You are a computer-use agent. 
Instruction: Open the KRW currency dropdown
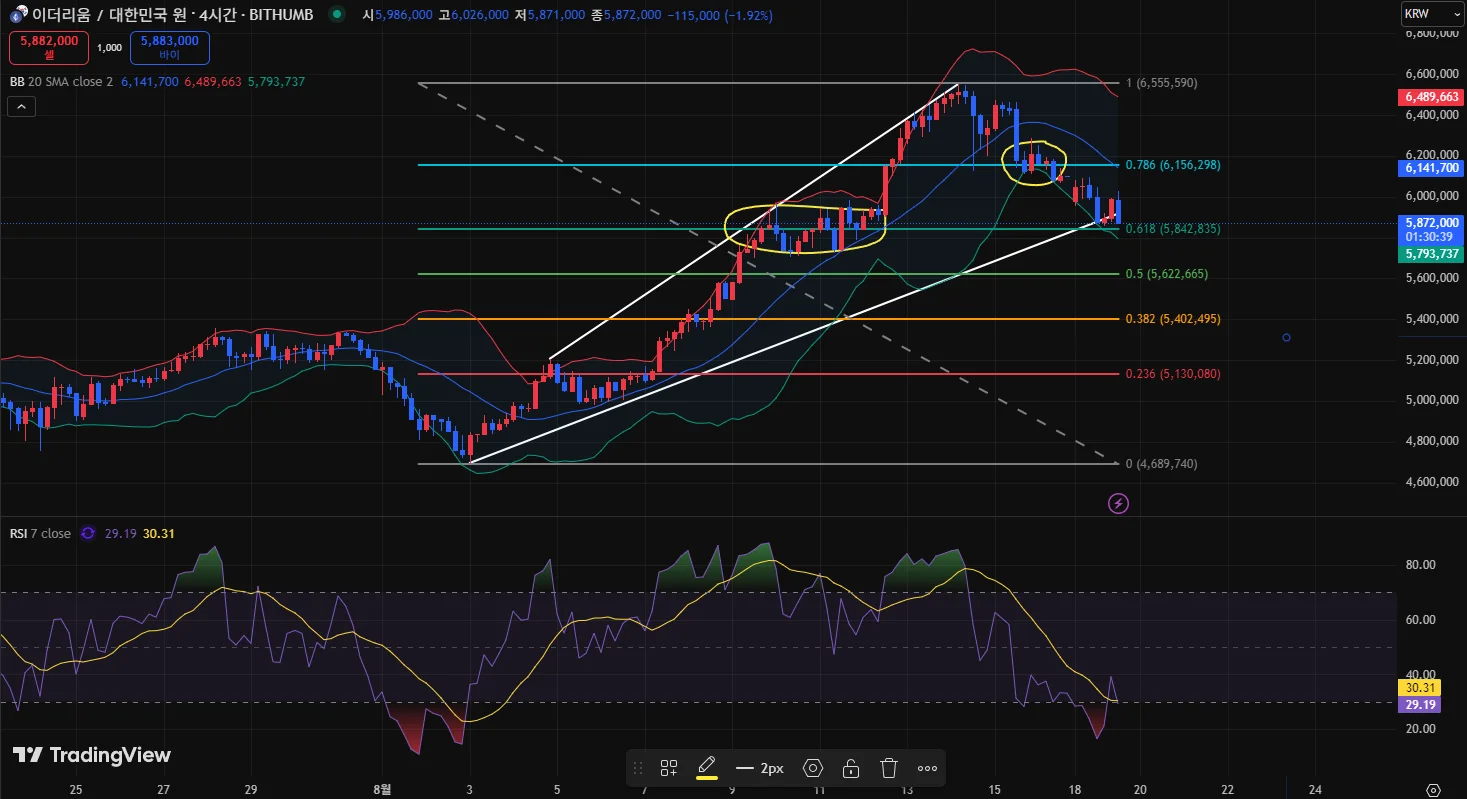coord(1426,13)
